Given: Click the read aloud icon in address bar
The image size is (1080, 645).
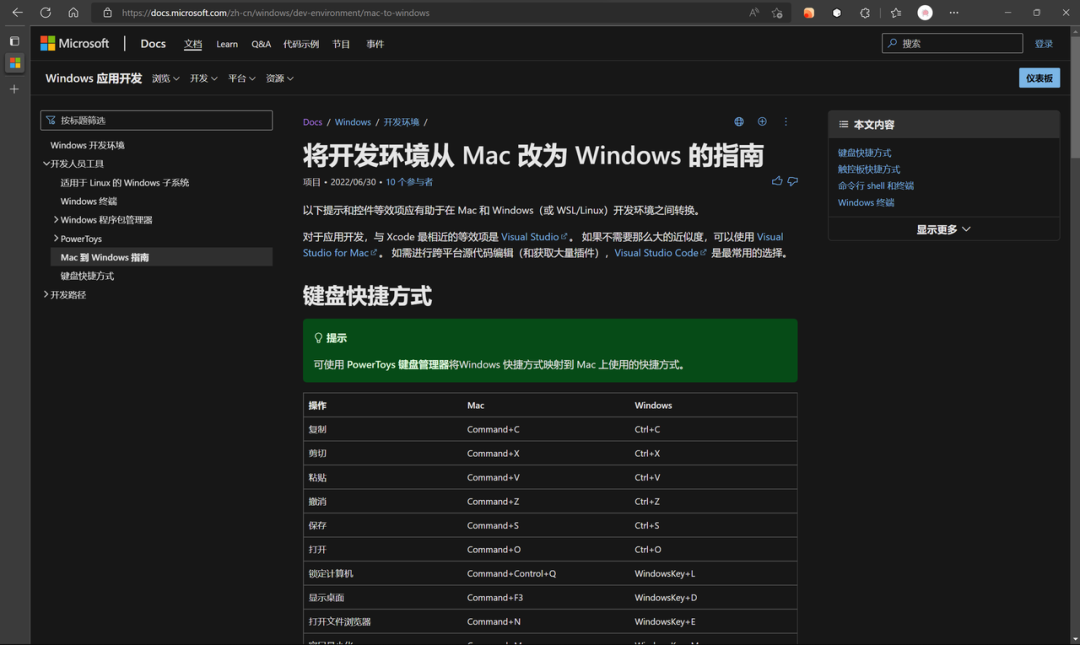Looking at the screenshot, I should tap(754, 13).
